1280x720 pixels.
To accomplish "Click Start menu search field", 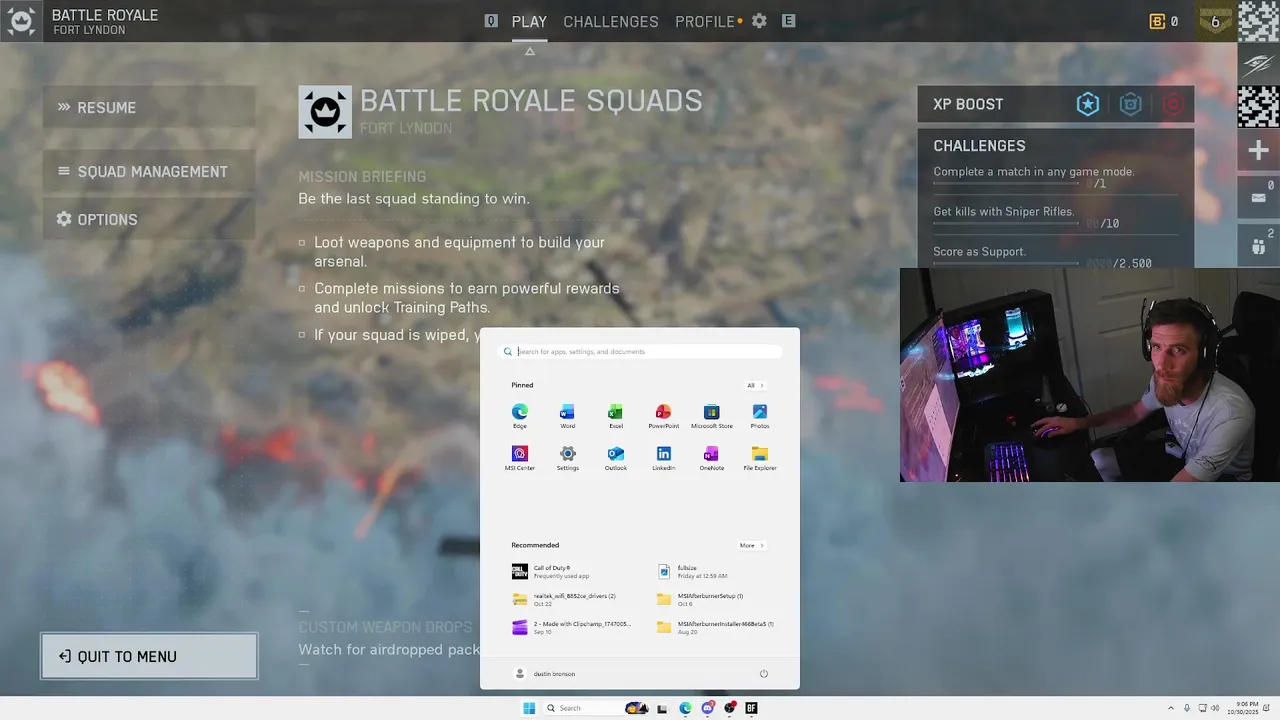I will click(x=640, y=351).
